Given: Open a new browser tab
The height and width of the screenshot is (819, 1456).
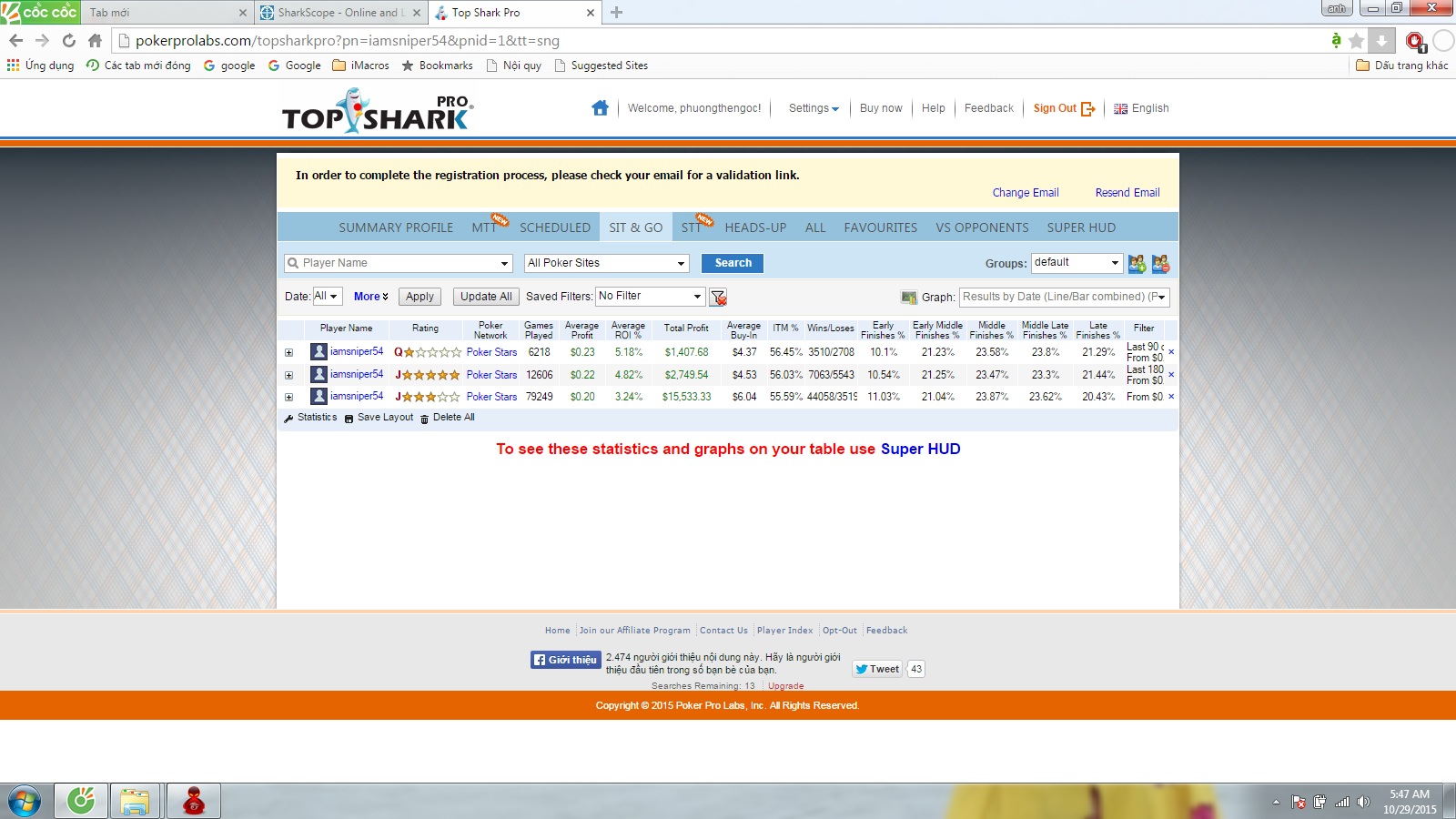Looking at the screenshot, I should 617,13.
